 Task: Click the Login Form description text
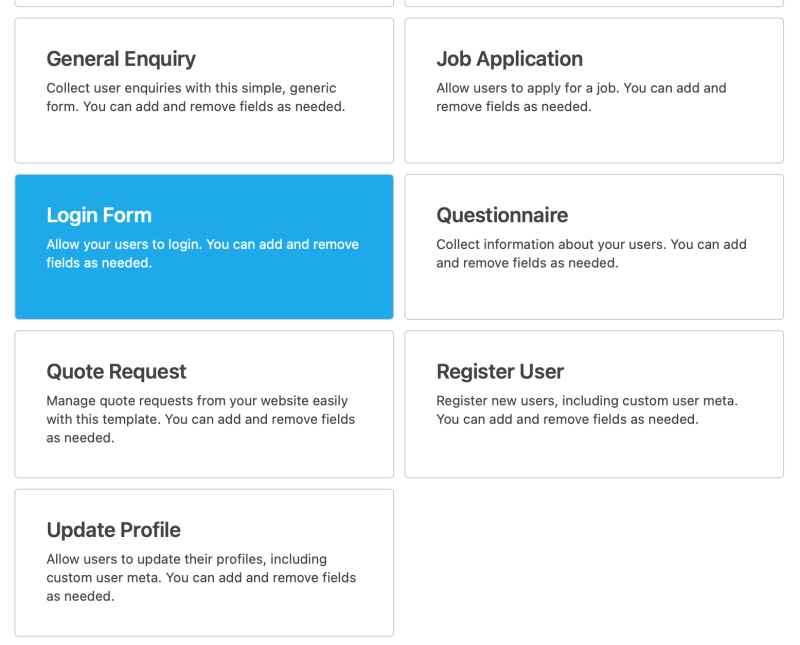click(202, 253)
